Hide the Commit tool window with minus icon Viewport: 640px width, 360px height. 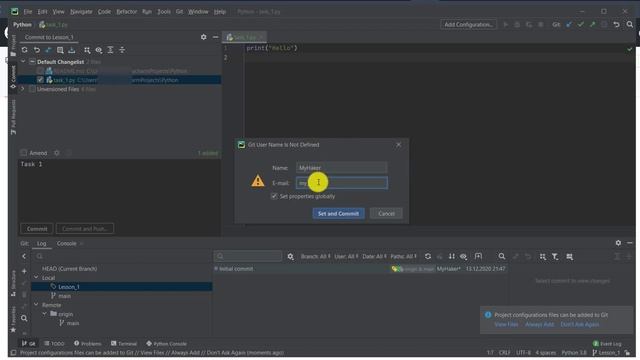pyautogui.click(x=216, y=37)
